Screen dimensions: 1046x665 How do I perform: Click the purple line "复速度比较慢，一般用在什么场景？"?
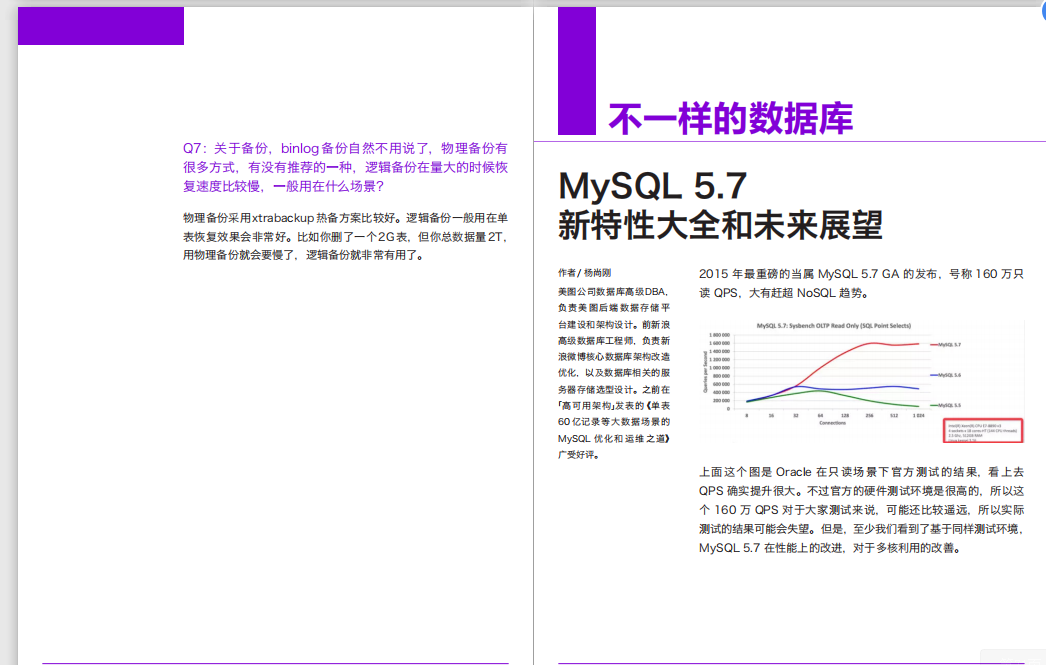284,186
